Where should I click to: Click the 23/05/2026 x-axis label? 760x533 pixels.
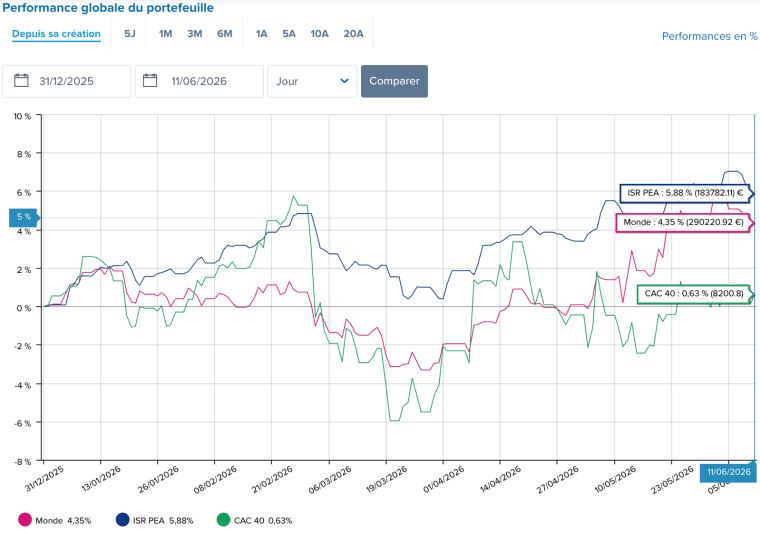pyautogui.click(x=672, y=479)
